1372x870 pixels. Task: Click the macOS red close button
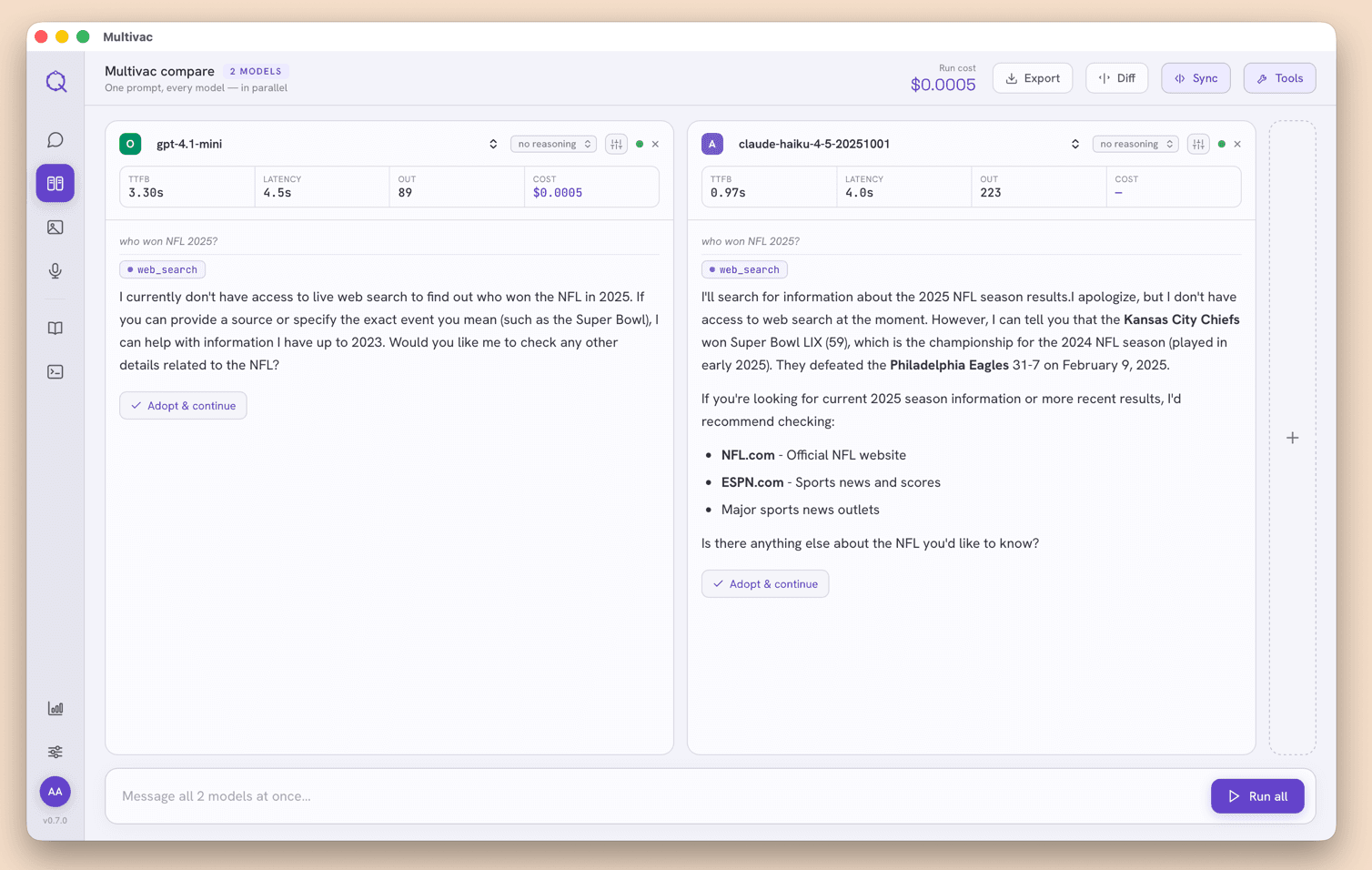coord(41,36)
